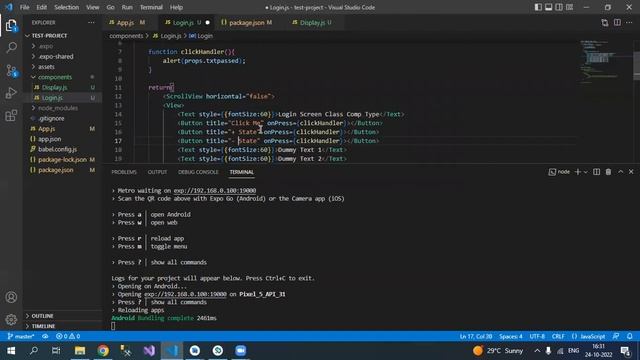Change CRLF end of line sequence
Image resolution: width=640 pixels, height=360 pixels.
pos(558,336)
